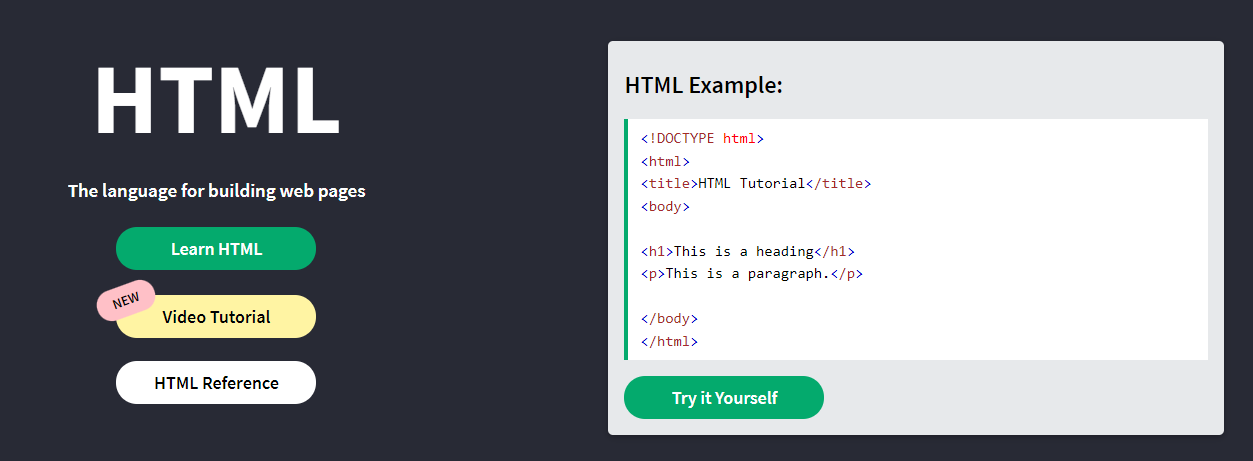Click the 'HTML Example:' heading

pos(703,86)
